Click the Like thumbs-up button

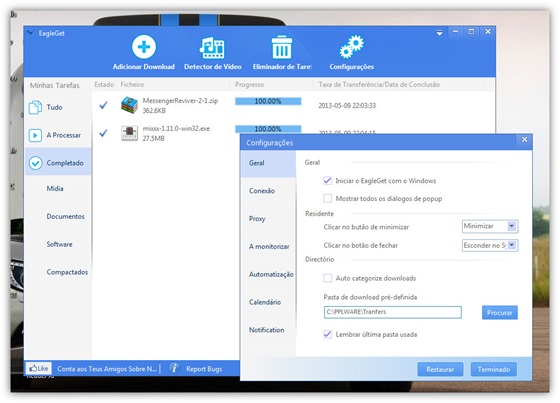click(39, 368)
